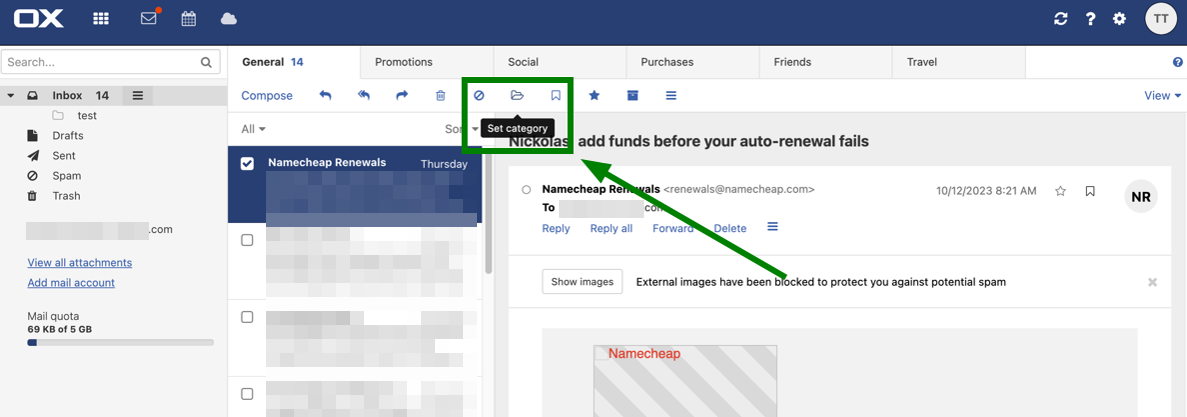Click the search magnifier icon
The image size is (1187, 417).
tap(206, 62)
